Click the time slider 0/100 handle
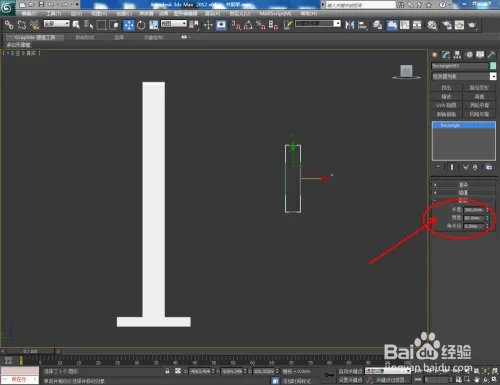Viewport: 500px width, 385px height. 31,351
